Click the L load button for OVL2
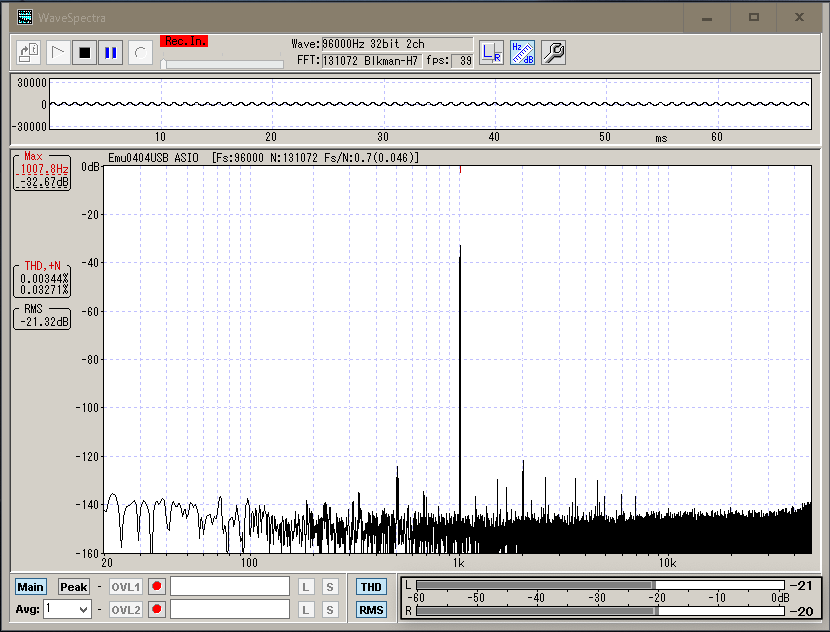This screenshot has height=632, width=830. [x=305, y=609]
